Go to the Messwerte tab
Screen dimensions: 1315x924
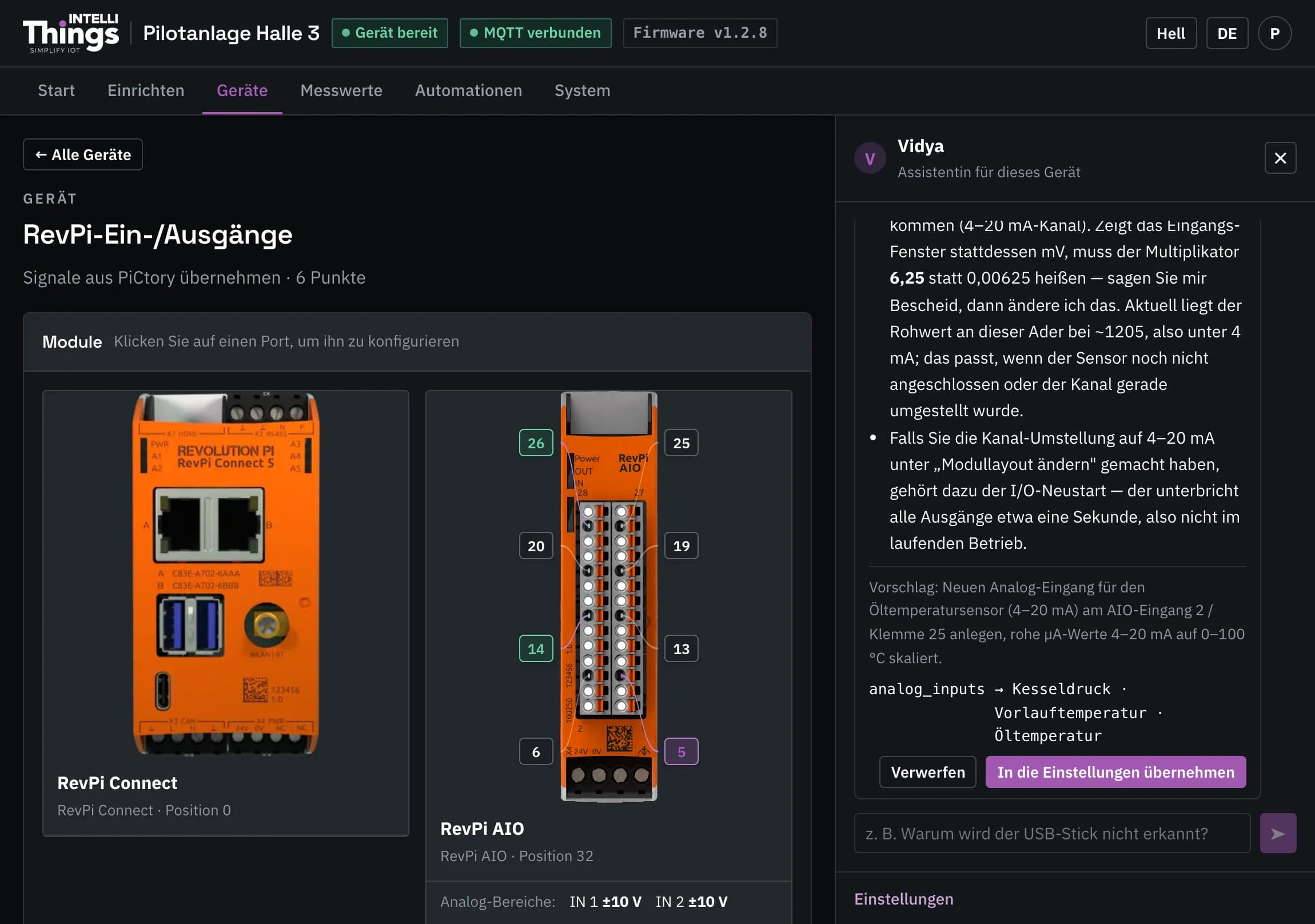[x=341, y=90]
